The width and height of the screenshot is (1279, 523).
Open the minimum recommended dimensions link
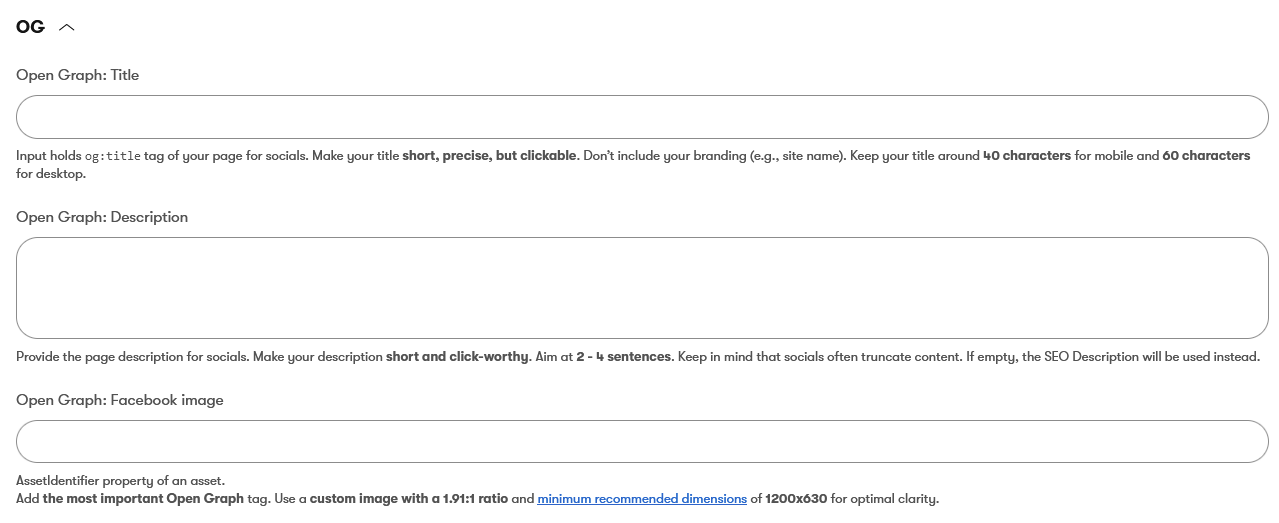642,499
